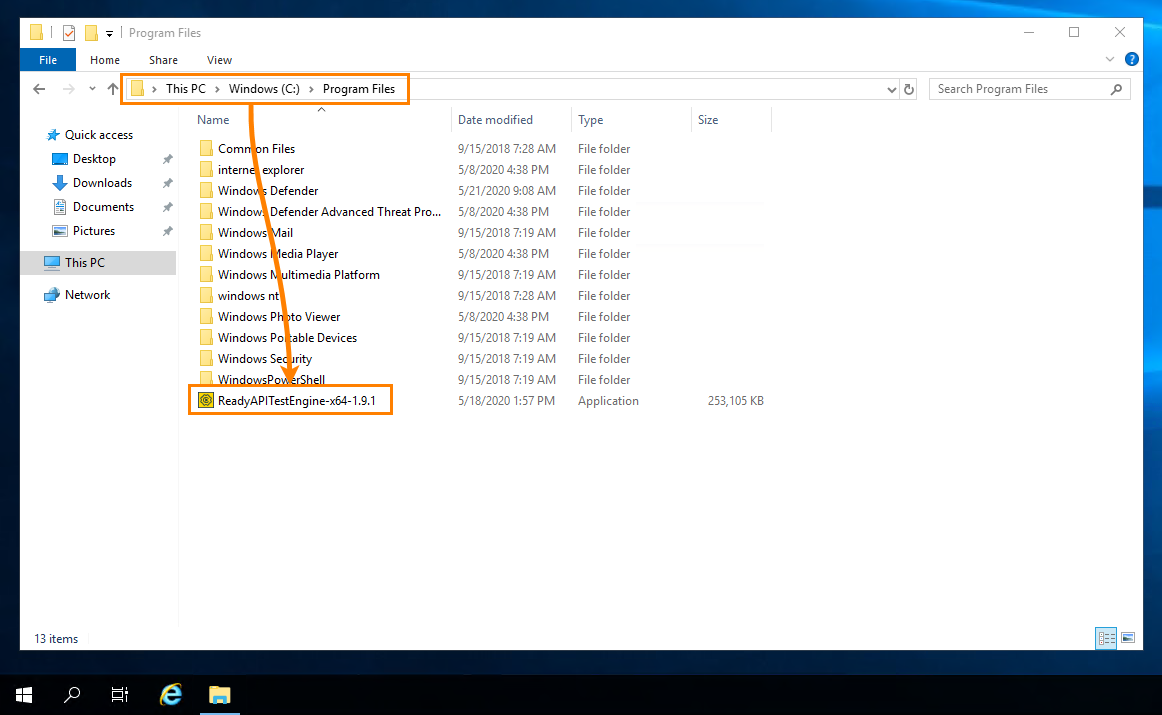The image size is (1162, 715).
Task: Click the search magnifier icon
Action: click(x=1117, y=89)
